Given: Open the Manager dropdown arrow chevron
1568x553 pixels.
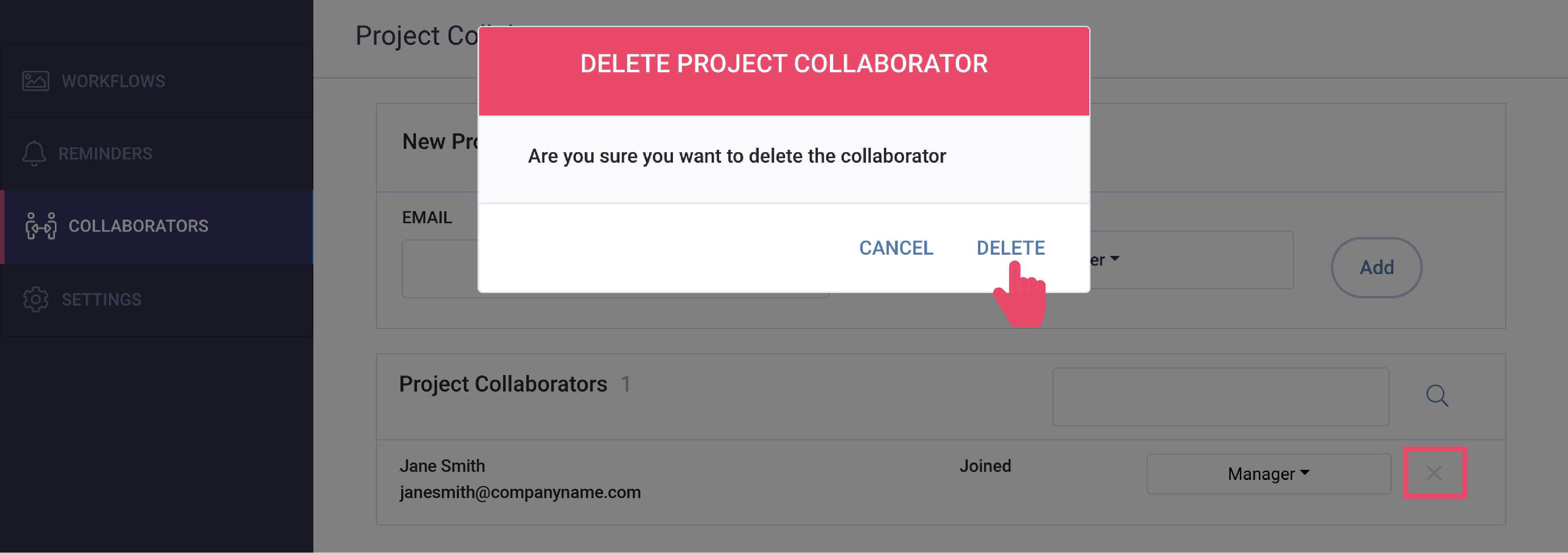Looking at the screenshot, I should 1304,473.
